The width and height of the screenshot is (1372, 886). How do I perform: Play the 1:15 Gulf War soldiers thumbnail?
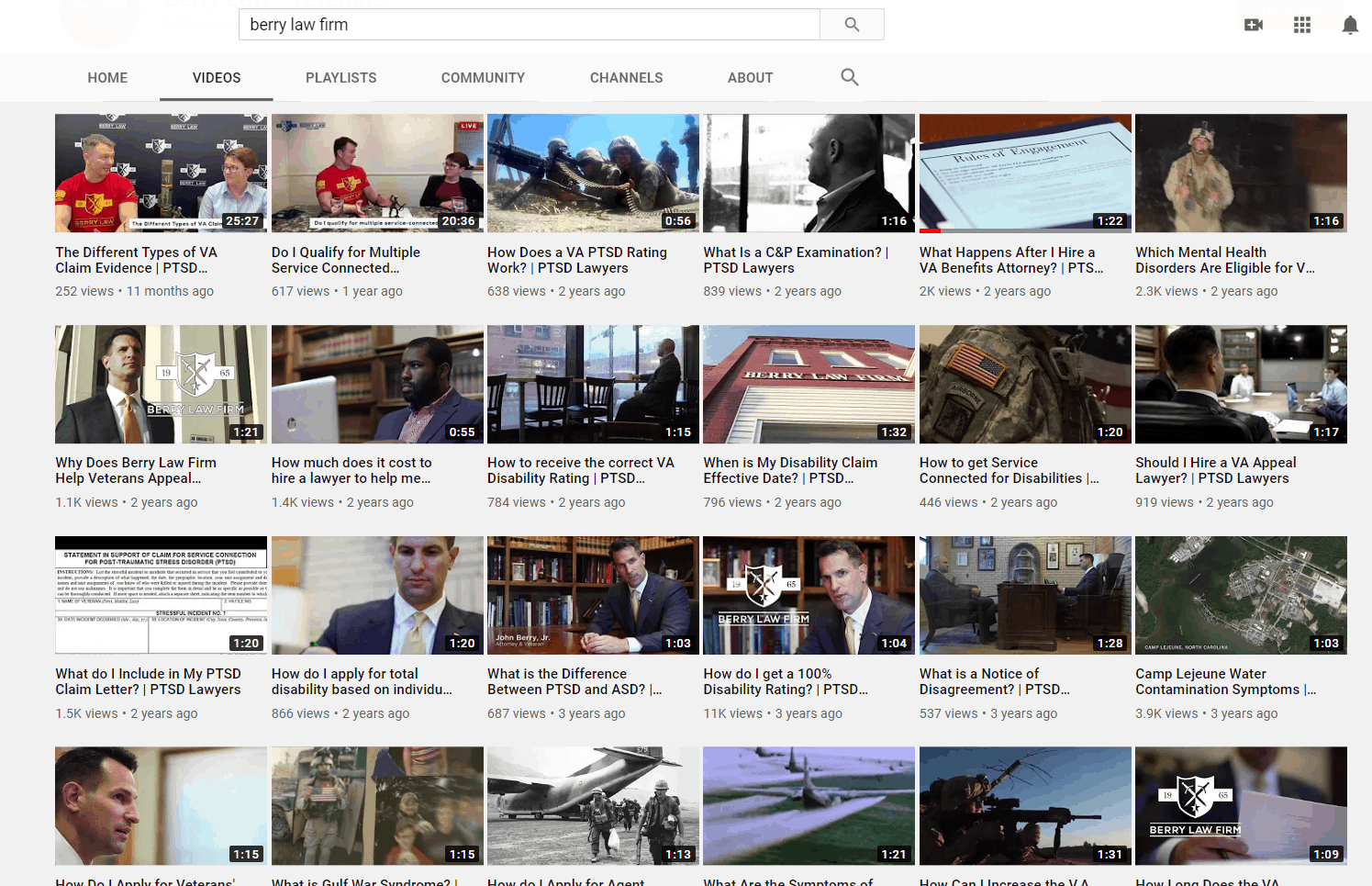click(377, 806)
